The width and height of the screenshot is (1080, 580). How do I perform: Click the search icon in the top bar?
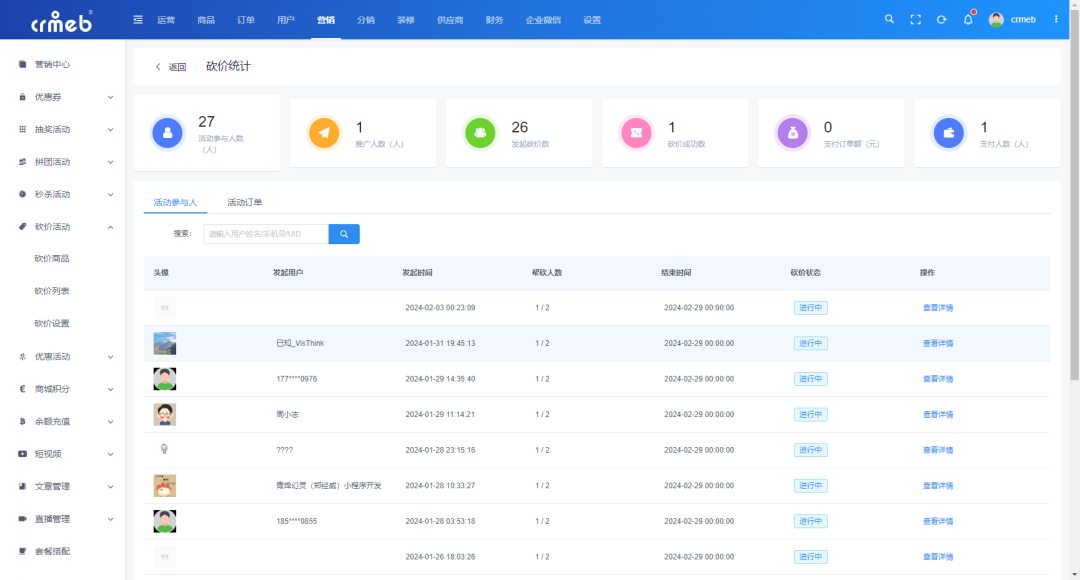[x=889, y=18]
